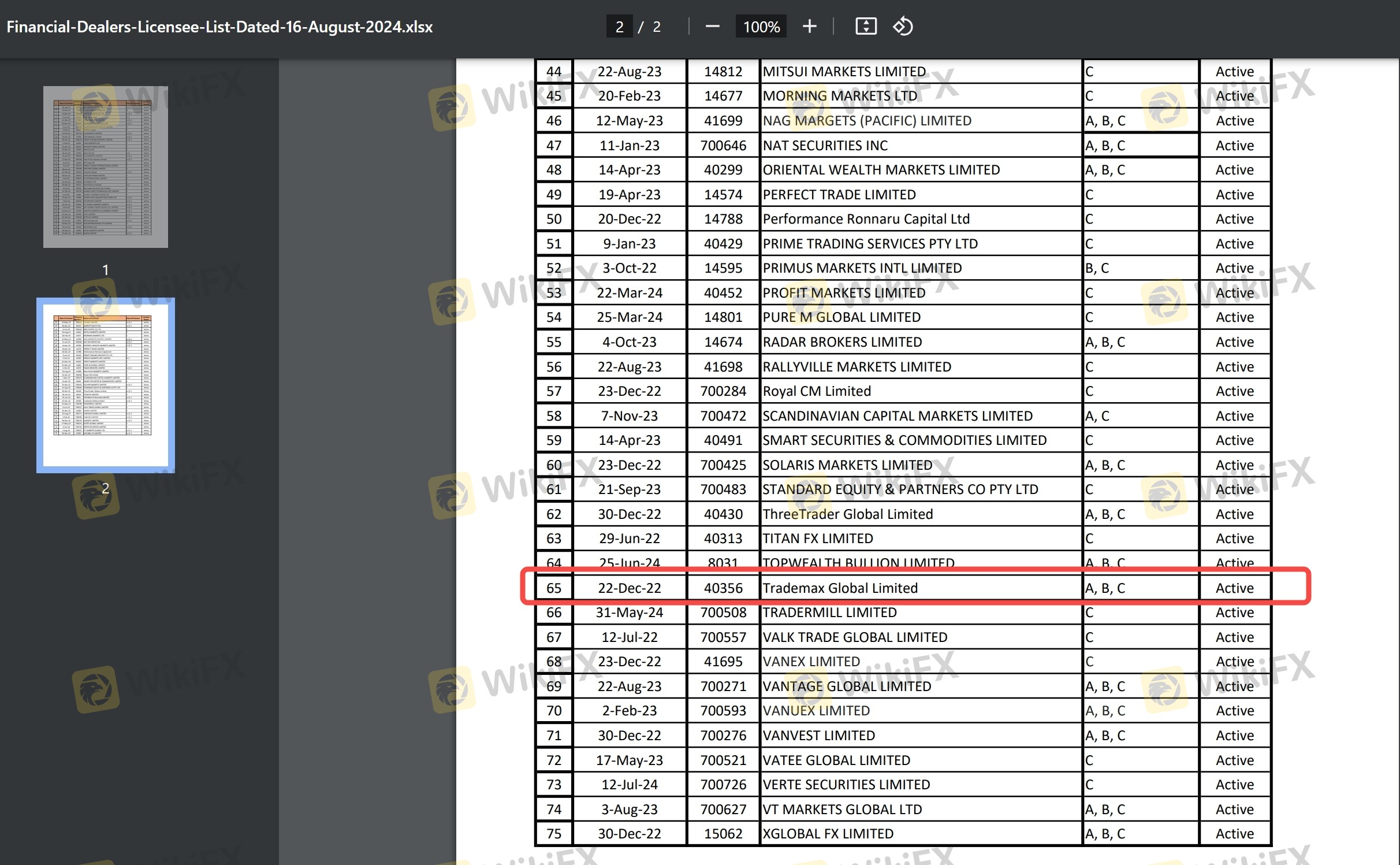Click date 22-Dec-22 in row 65
Screen dimensions: 1400x865
(629, 588)
